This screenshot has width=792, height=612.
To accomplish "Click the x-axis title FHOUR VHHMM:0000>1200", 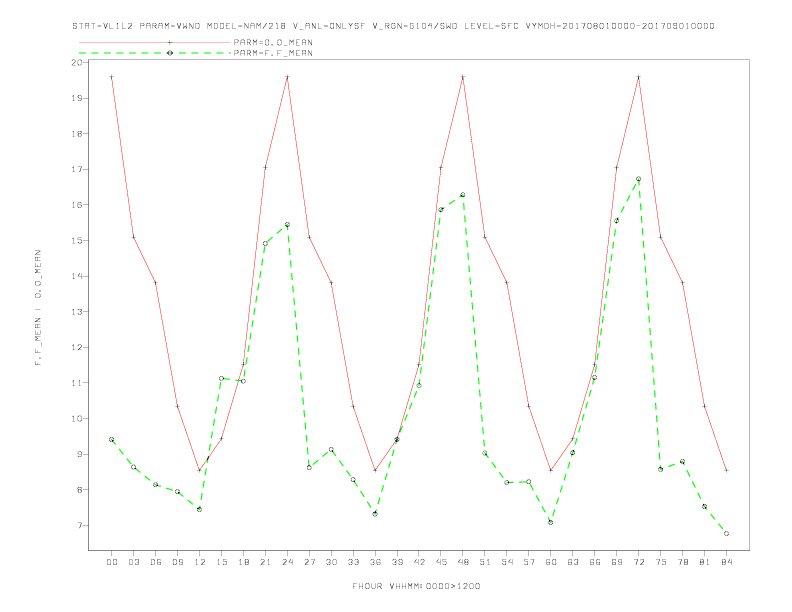I will tap(416, 586).
